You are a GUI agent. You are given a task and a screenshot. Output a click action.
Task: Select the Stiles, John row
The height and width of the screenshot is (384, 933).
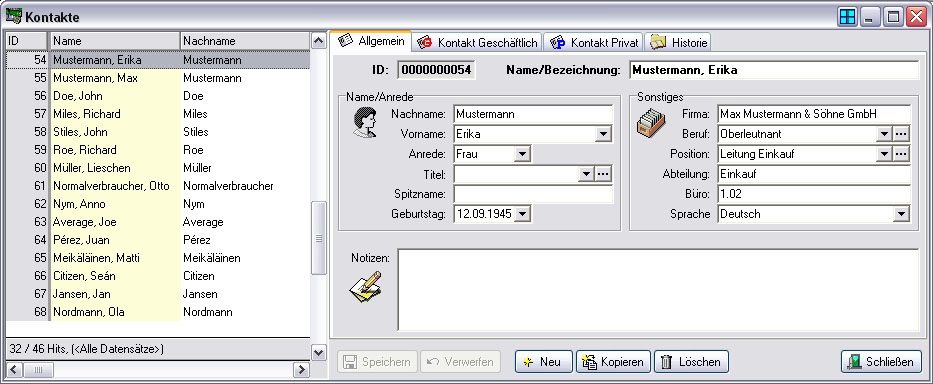point(158,132)
